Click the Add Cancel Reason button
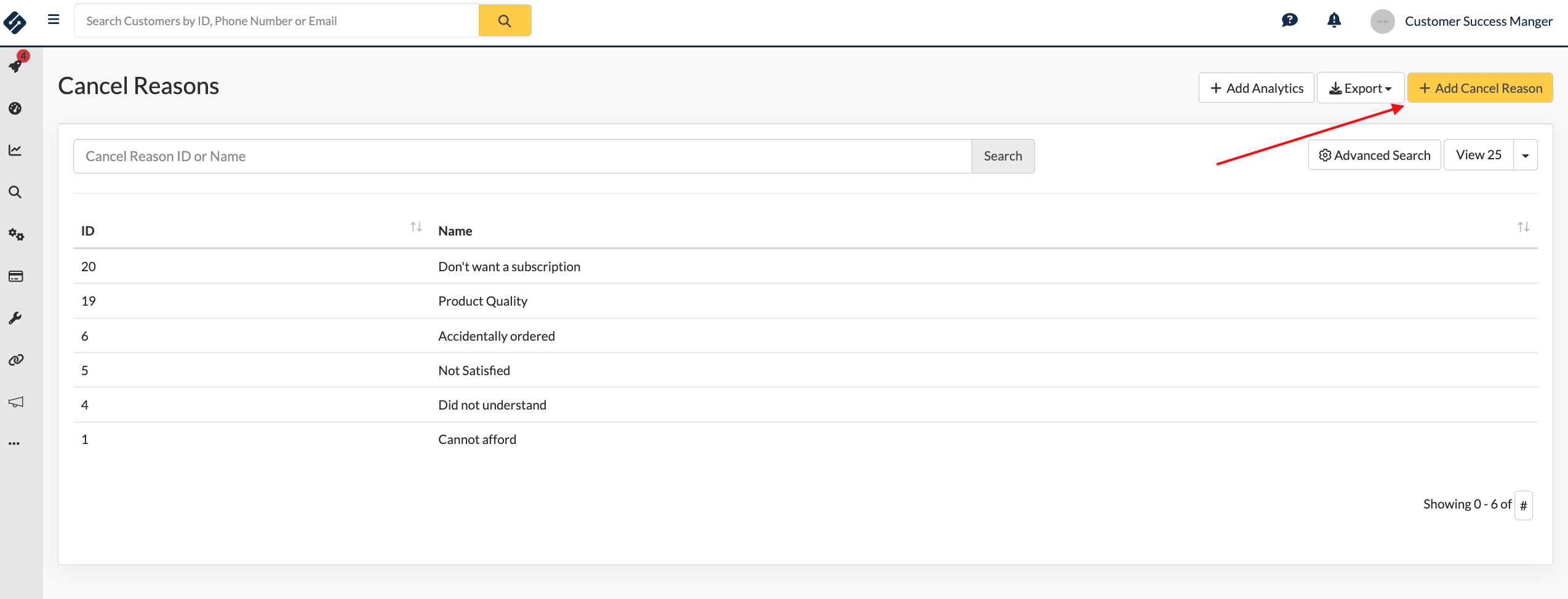Screen dimensions: 1568x599 (x=1480, y=88)
